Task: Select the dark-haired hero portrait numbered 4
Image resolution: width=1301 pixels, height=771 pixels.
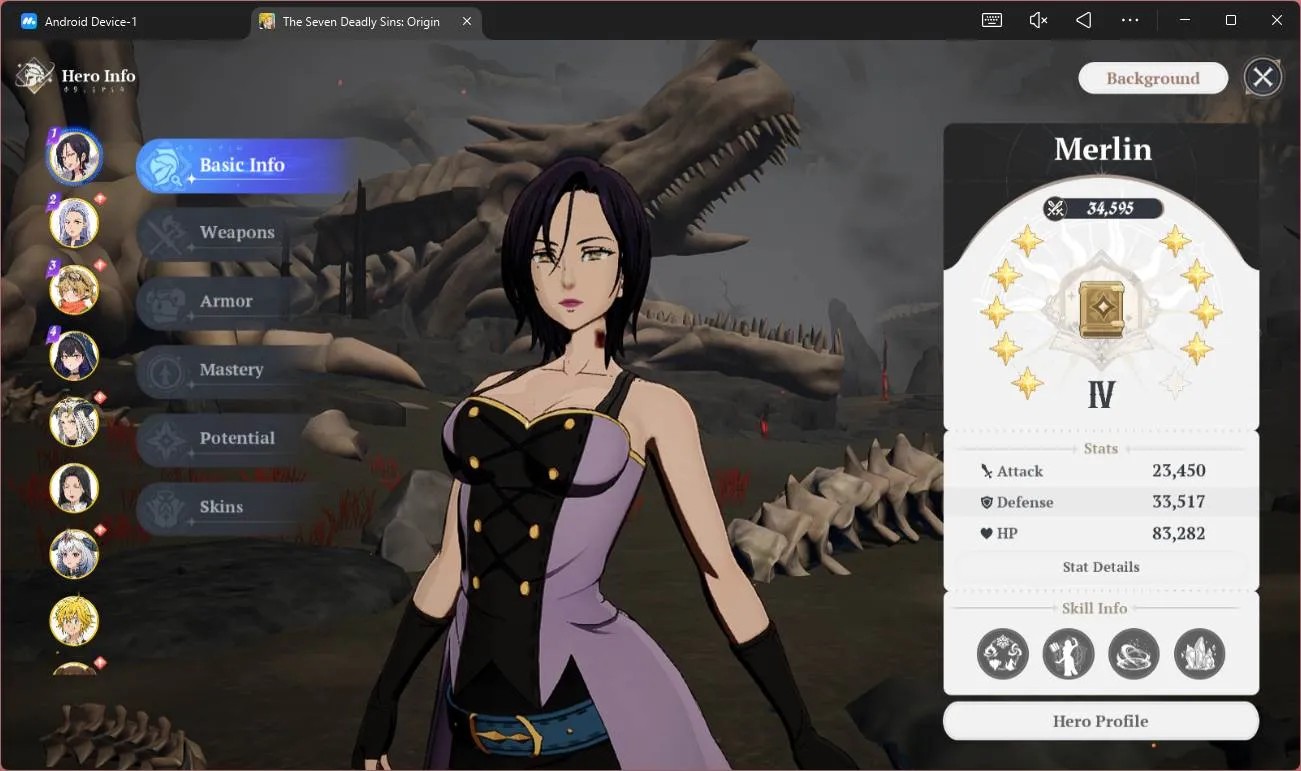Action: coord(74,356)
